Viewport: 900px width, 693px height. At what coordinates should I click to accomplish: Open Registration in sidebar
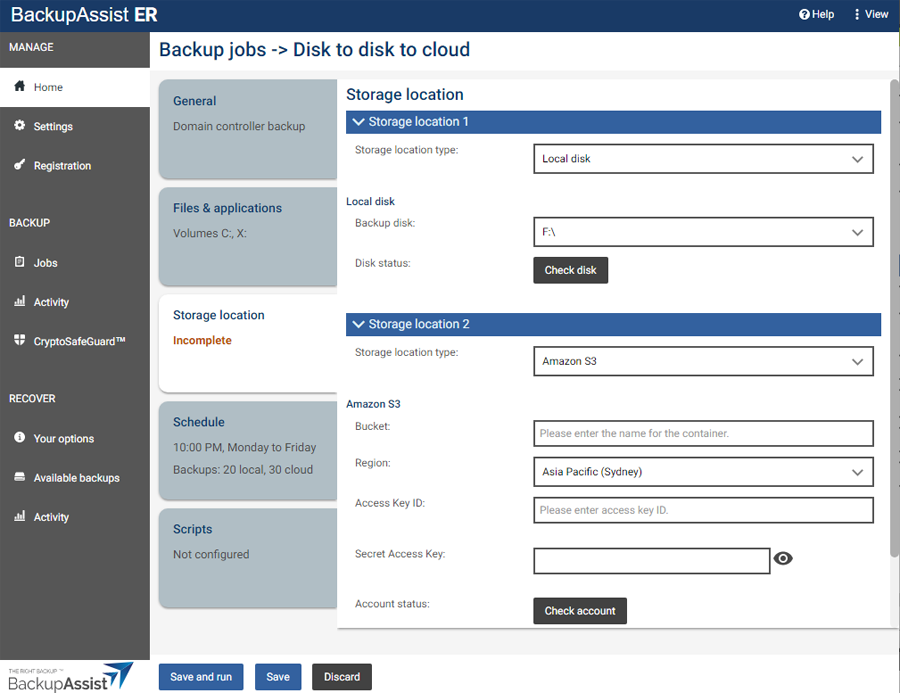pos(75,166)
